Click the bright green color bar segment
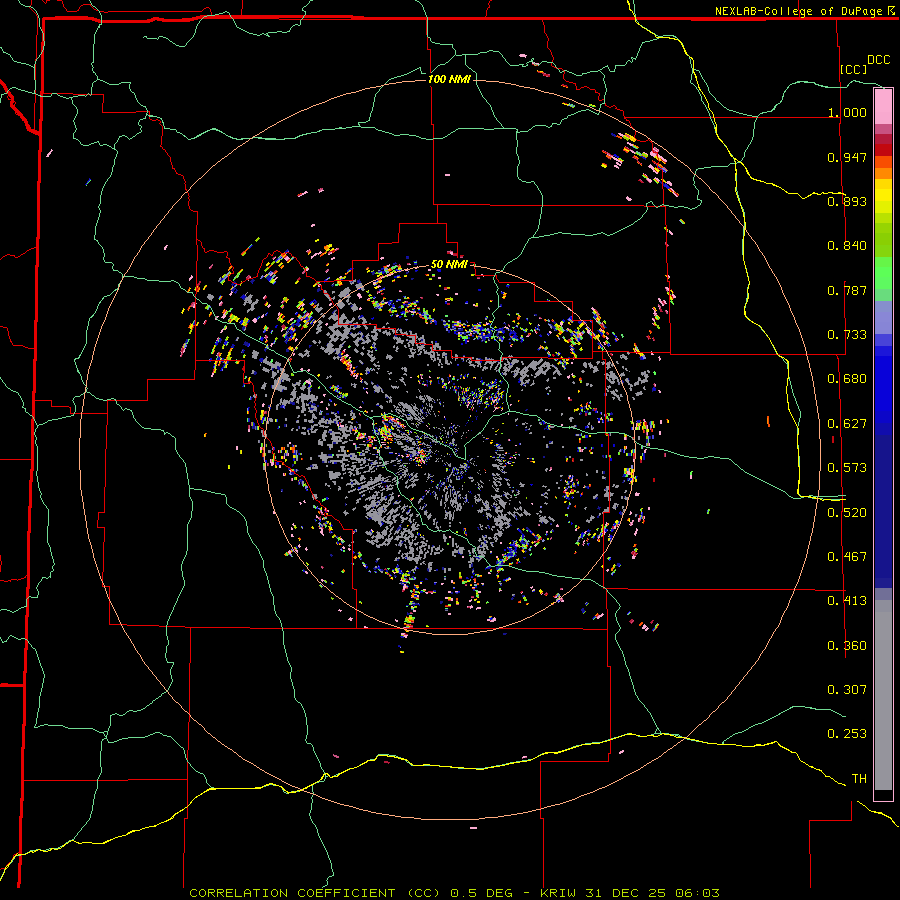Viewport: 900px width, 900px height. pyautogui.click(x=883, y=273)
